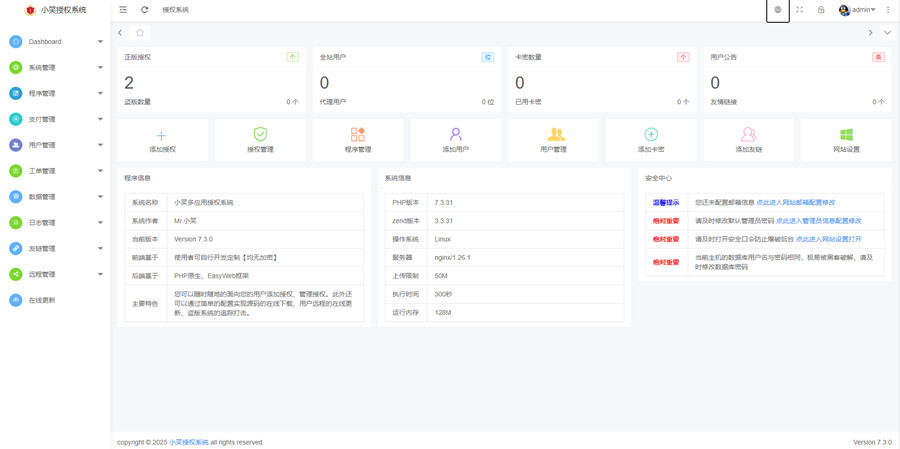
Task: Open the tab actions dropdown chevron
Action: (887, 33)
